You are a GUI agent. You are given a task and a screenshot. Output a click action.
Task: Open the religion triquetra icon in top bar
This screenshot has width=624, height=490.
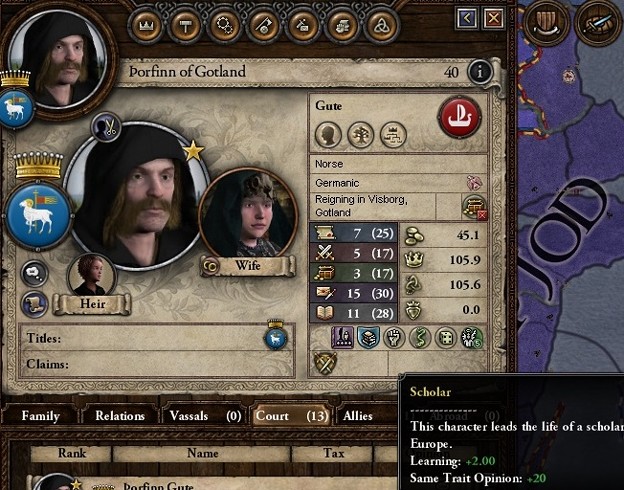tap(381, 26)
